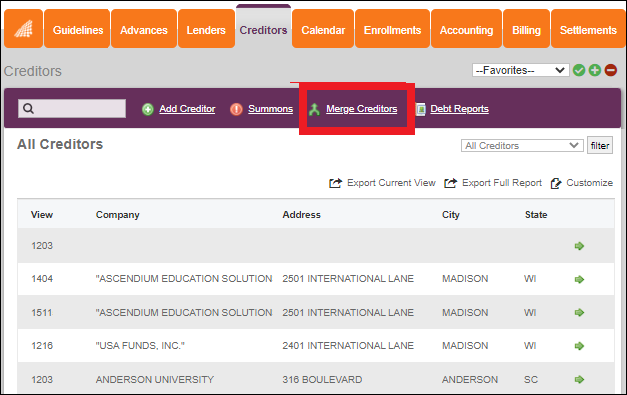627x395 pixels.
Task: Click Export Full Report text
Action: coord(502,183)
